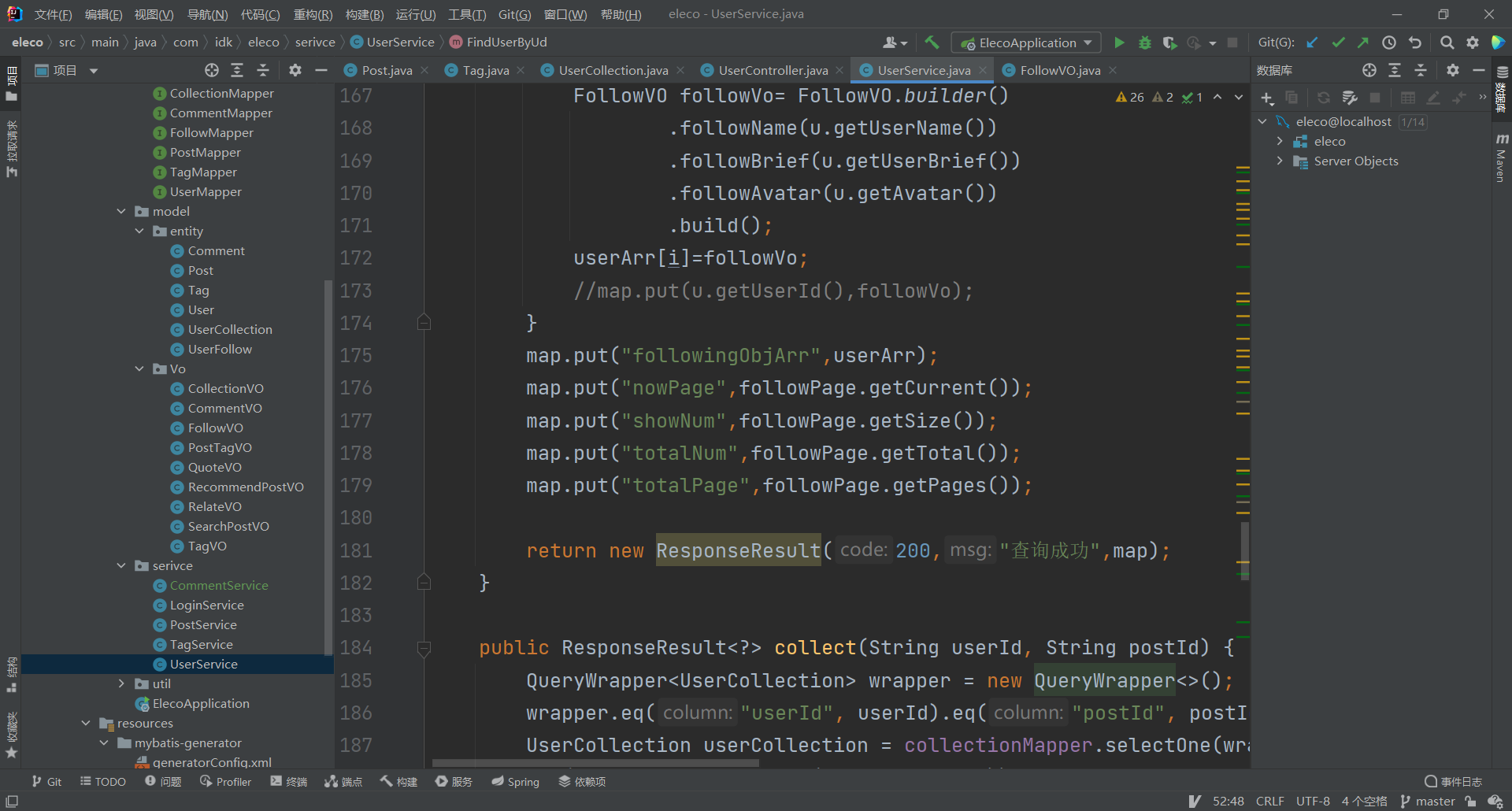Run with coverage icon

click(1170, 43)
